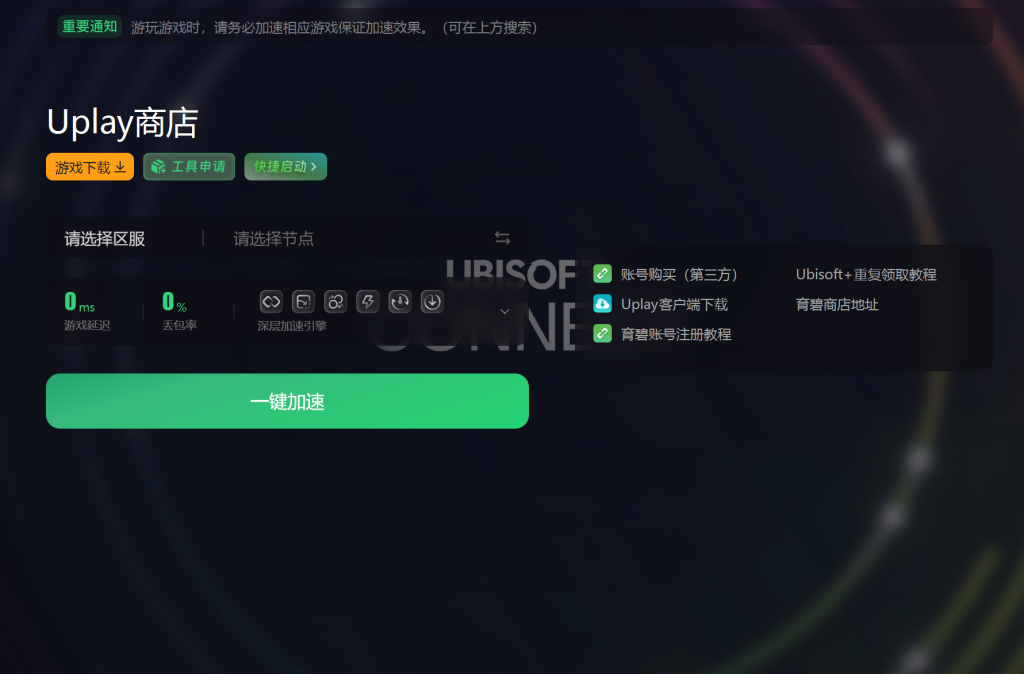Open the 育碧商店地址 link
This screenshot has height=674, width=1024.
(837, 304)
